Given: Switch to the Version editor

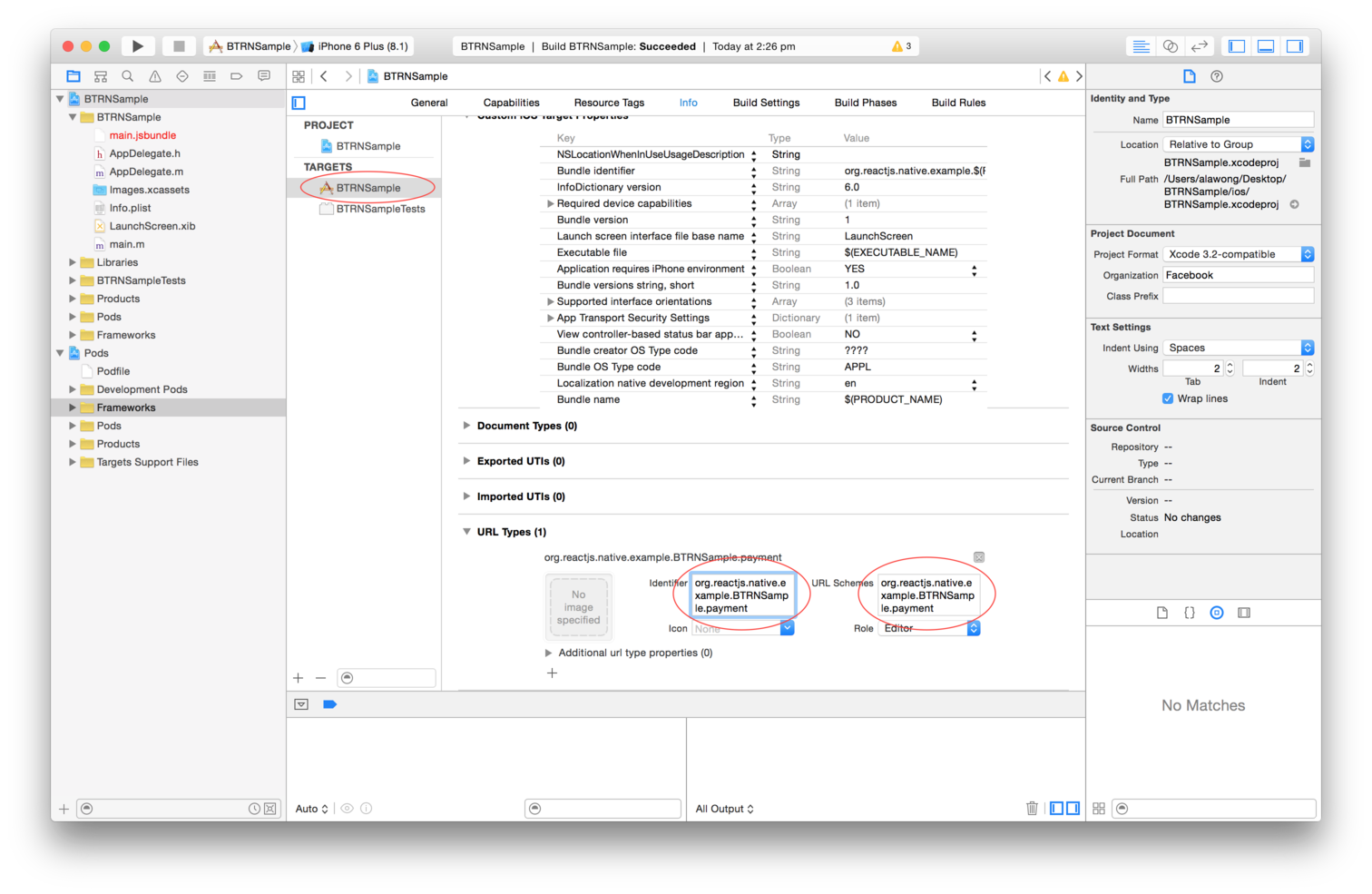Looking at the screenshot, I should click(1200, 46).
